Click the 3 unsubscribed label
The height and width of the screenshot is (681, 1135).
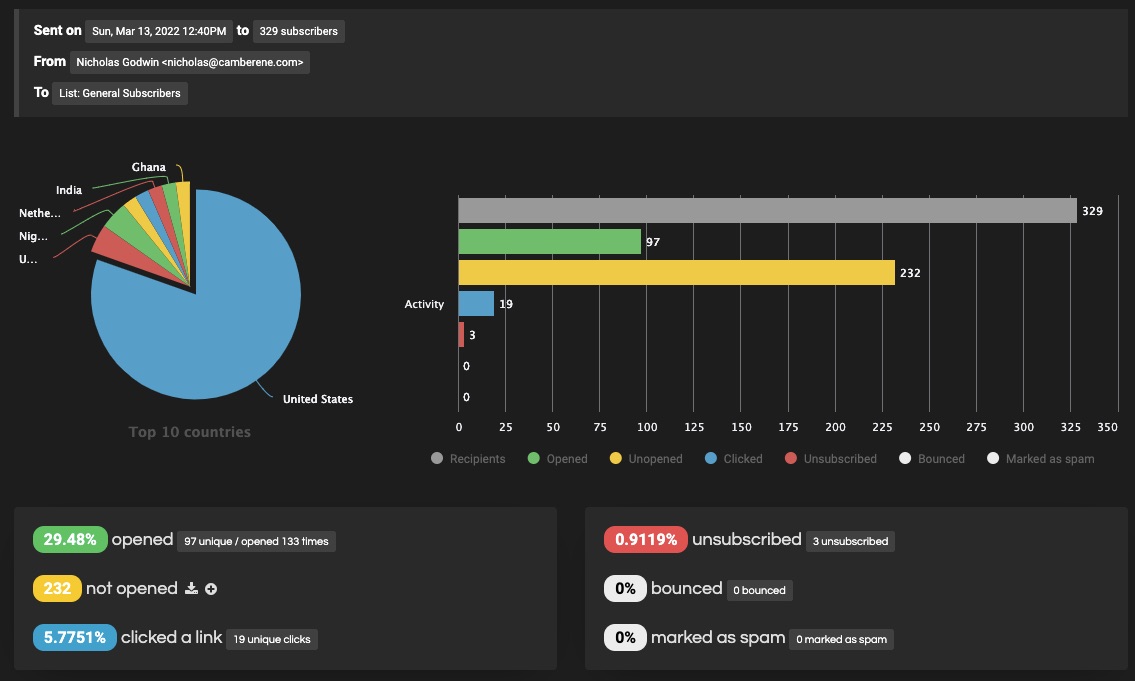(850, 541)
